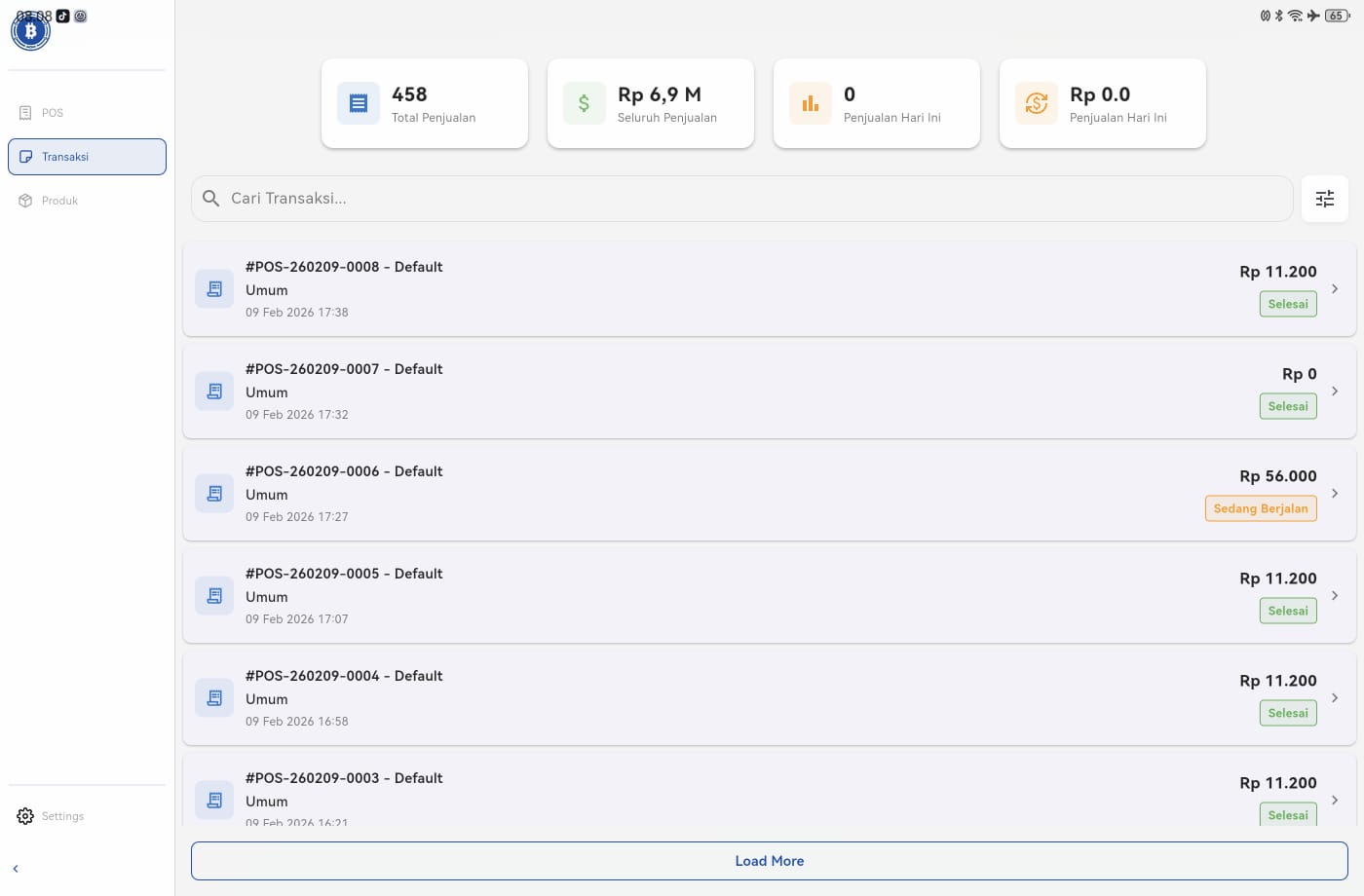1364x896 pixels.
Task: Click the magnifying glass search icon
Action: click(210, 199)
